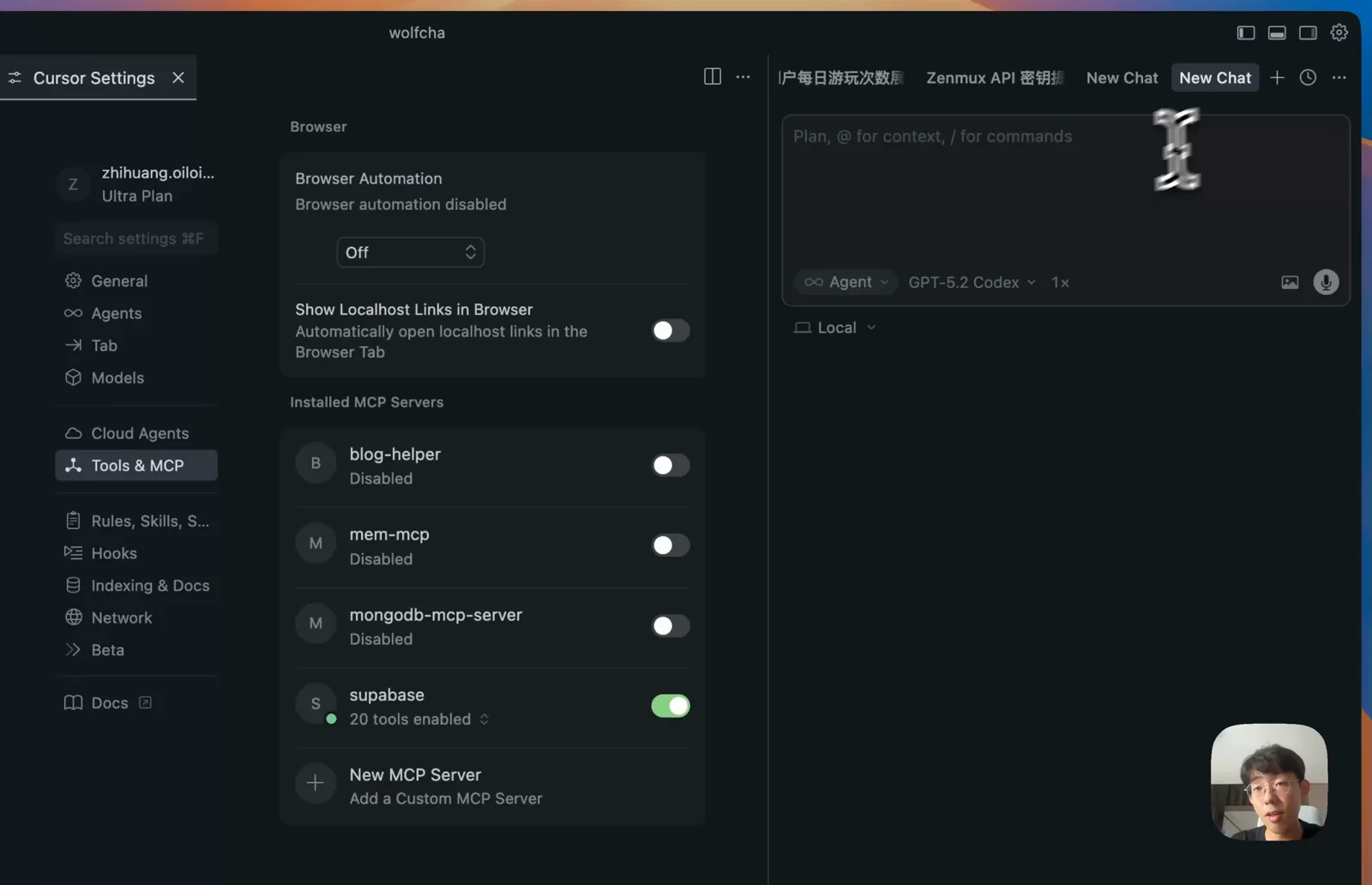This screenshot has width=1372, height=885.
Task: Open Tab settings section
Action: click(x=136, y=345)
